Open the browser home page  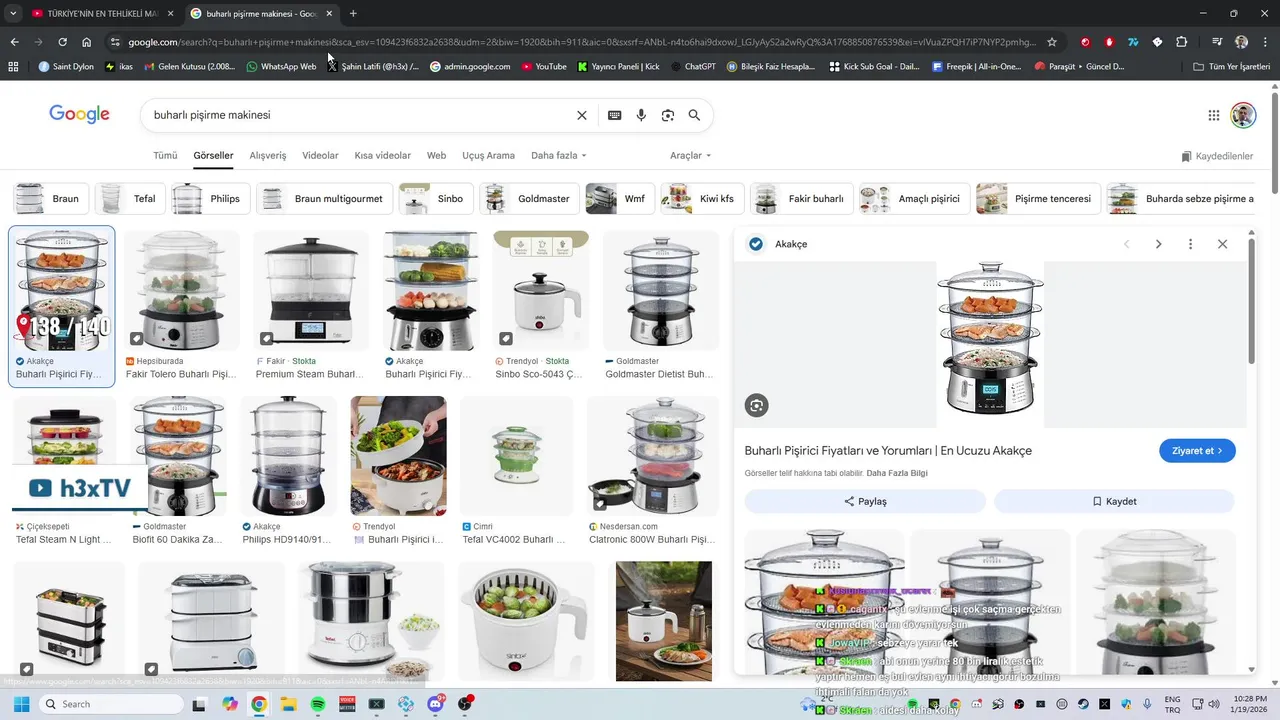pos(87,42)
